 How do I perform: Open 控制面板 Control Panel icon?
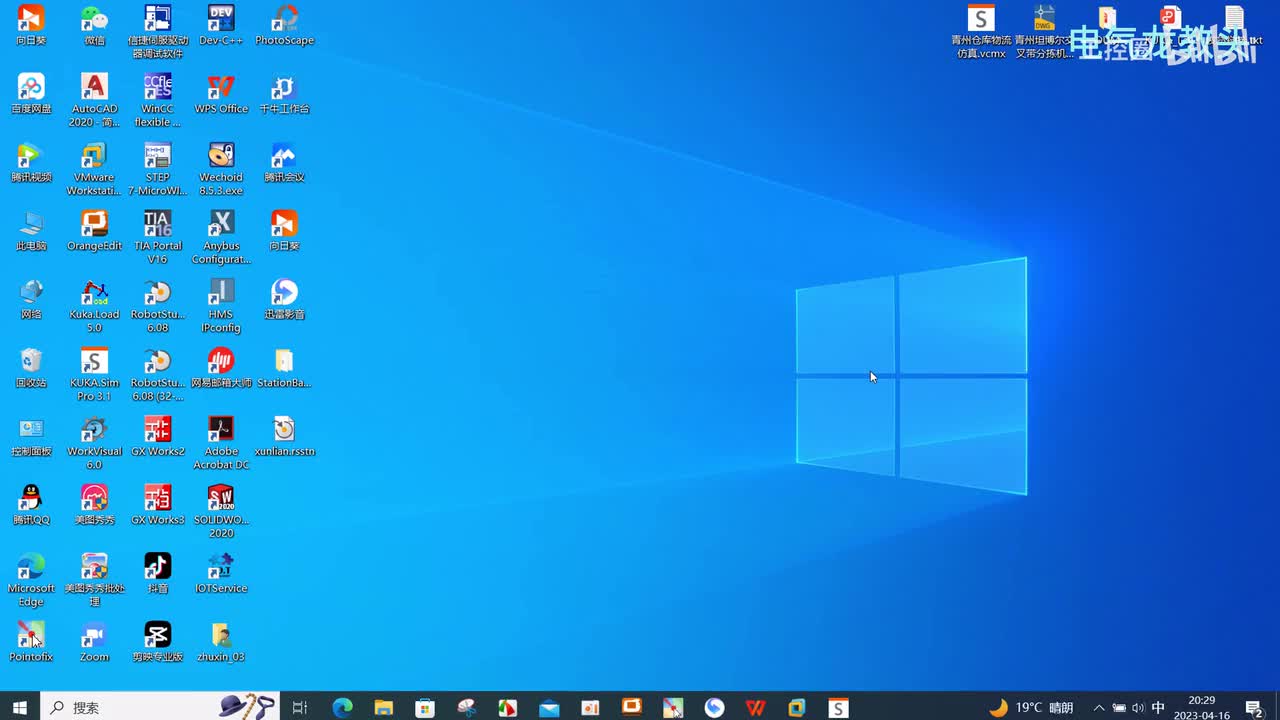coord(31,437)
